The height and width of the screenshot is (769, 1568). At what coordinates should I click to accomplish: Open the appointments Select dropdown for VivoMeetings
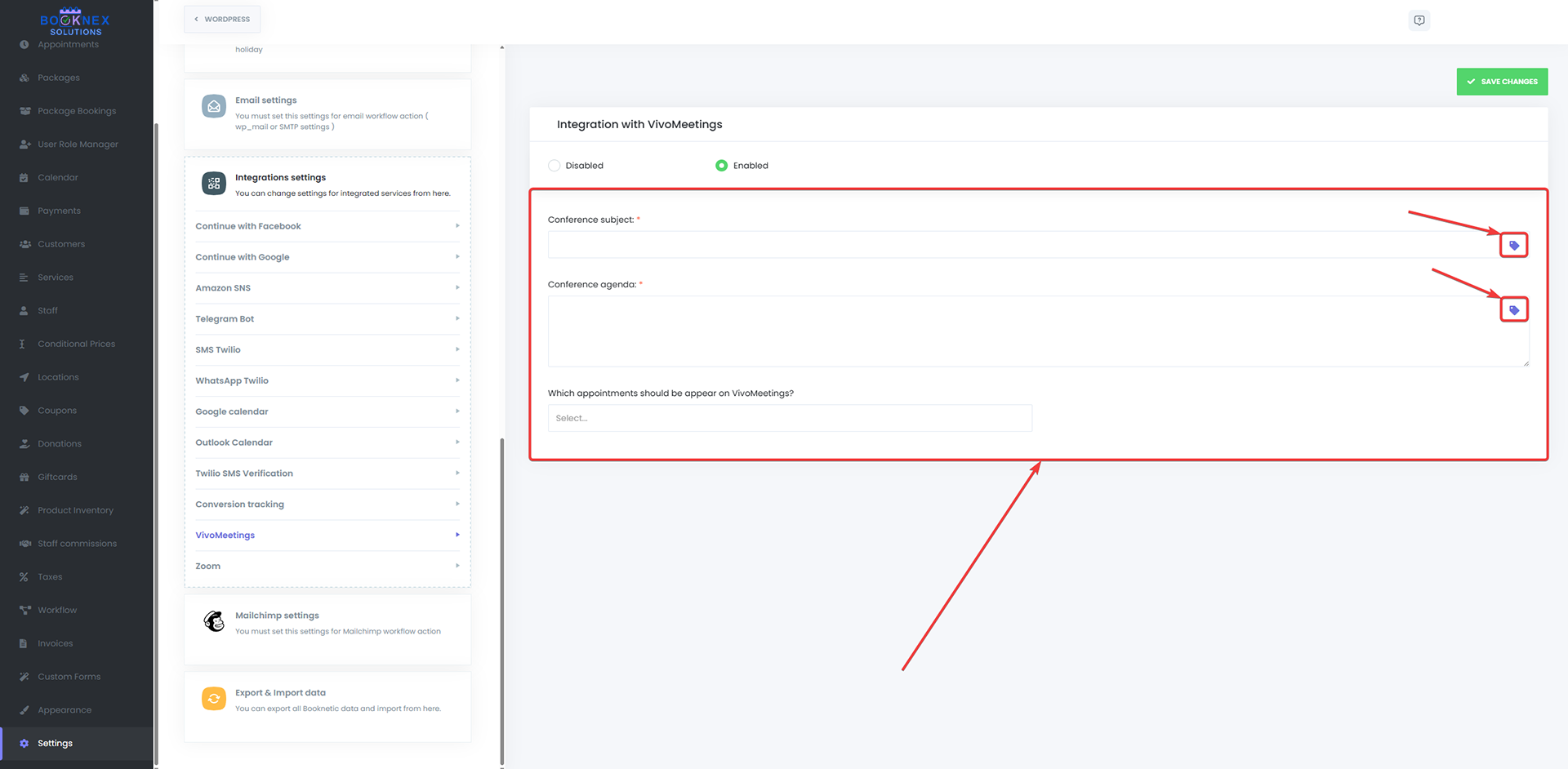(789, 417)
